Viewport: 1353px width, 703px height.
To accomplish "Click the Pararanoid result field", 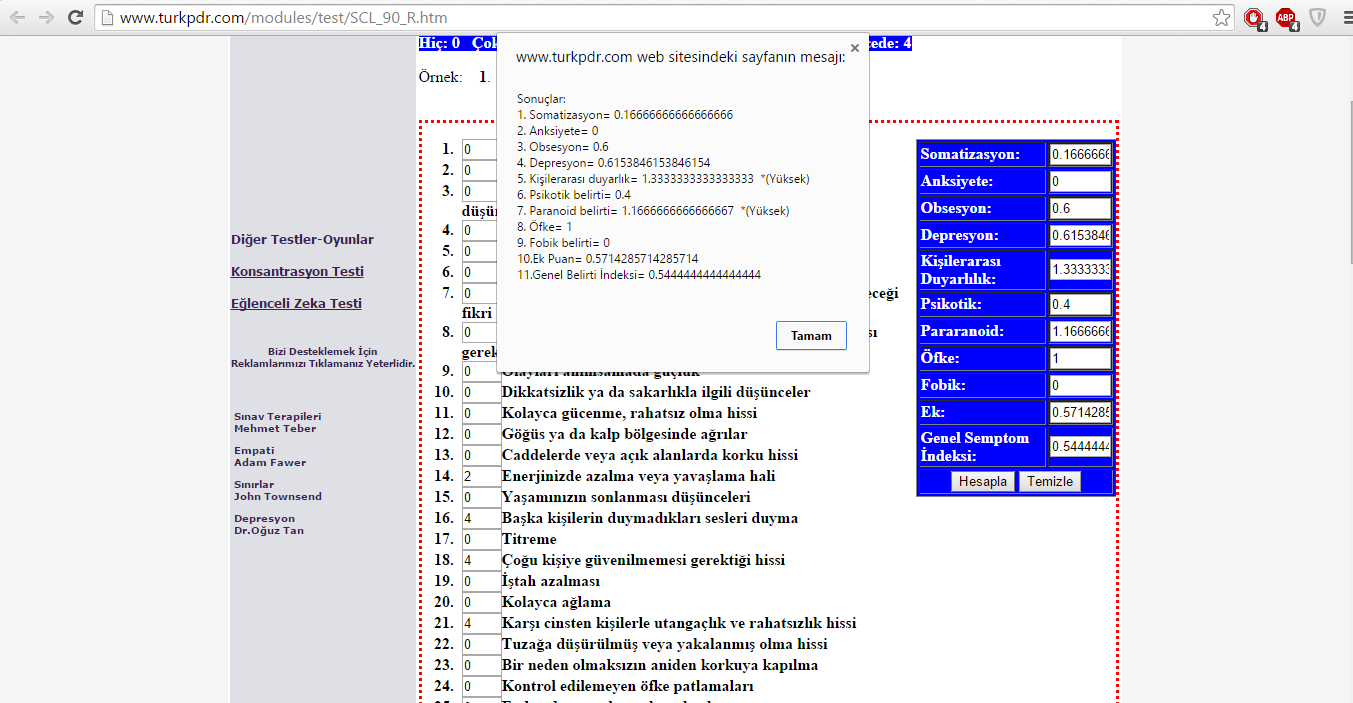I will [x=1080, y=331].
